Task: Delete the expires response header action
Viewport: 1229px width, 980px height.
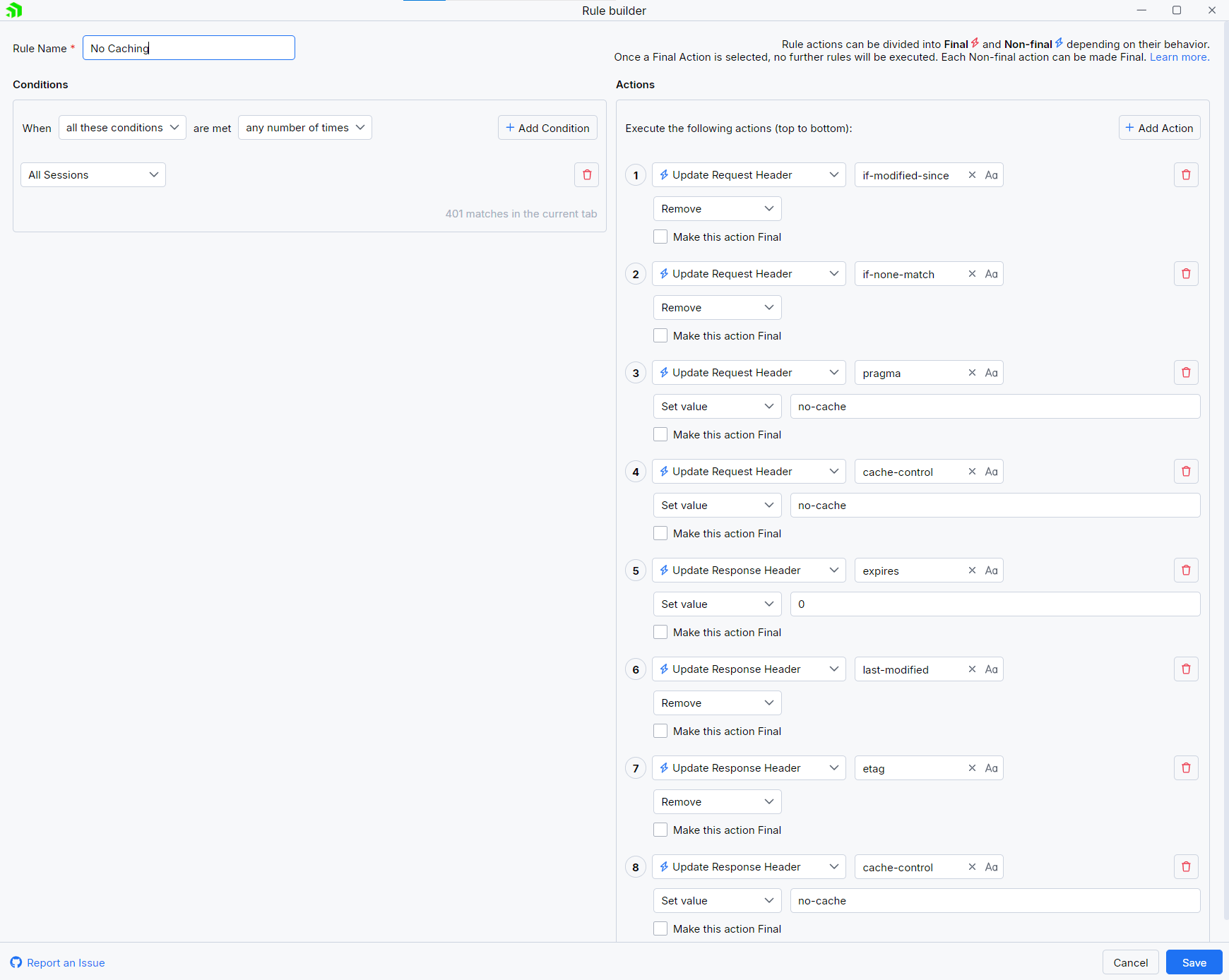Action: 1186,570
